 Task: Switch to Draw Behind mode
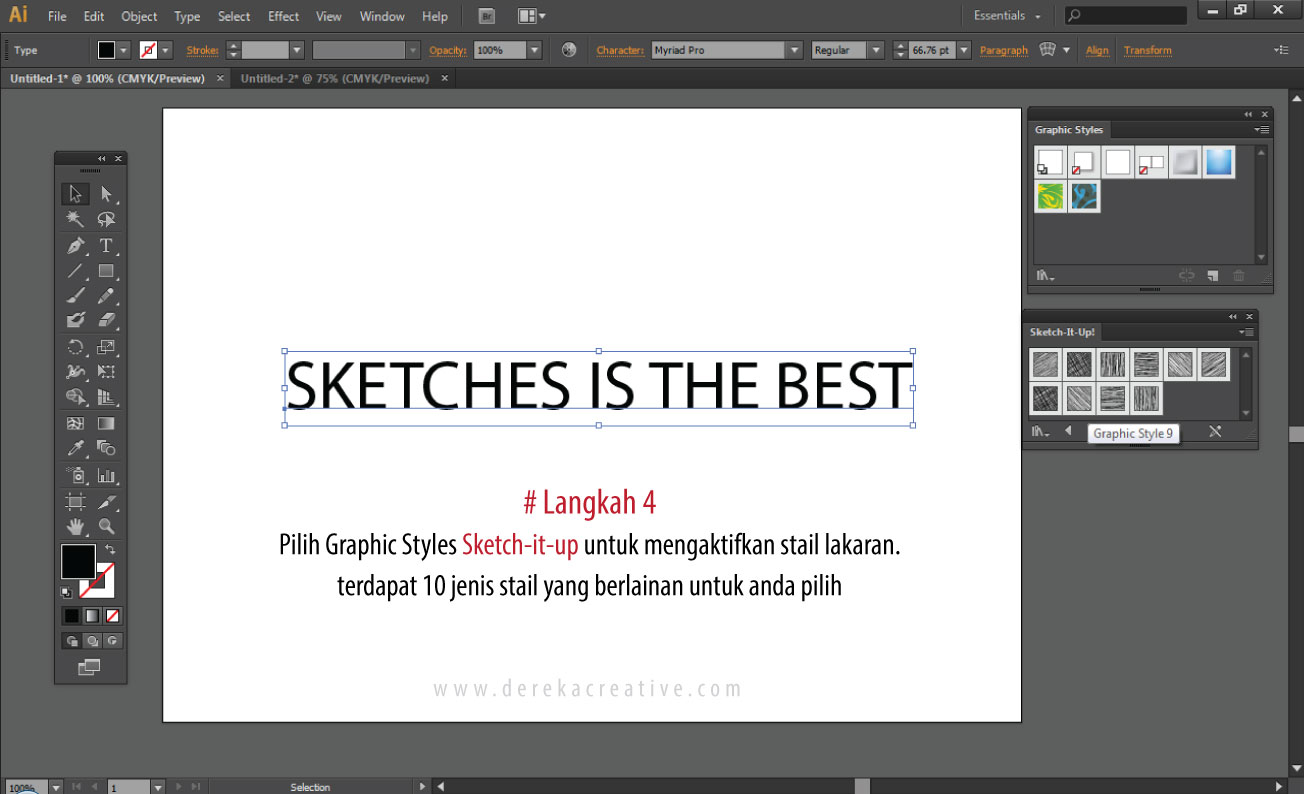click(x=92, y=641)
